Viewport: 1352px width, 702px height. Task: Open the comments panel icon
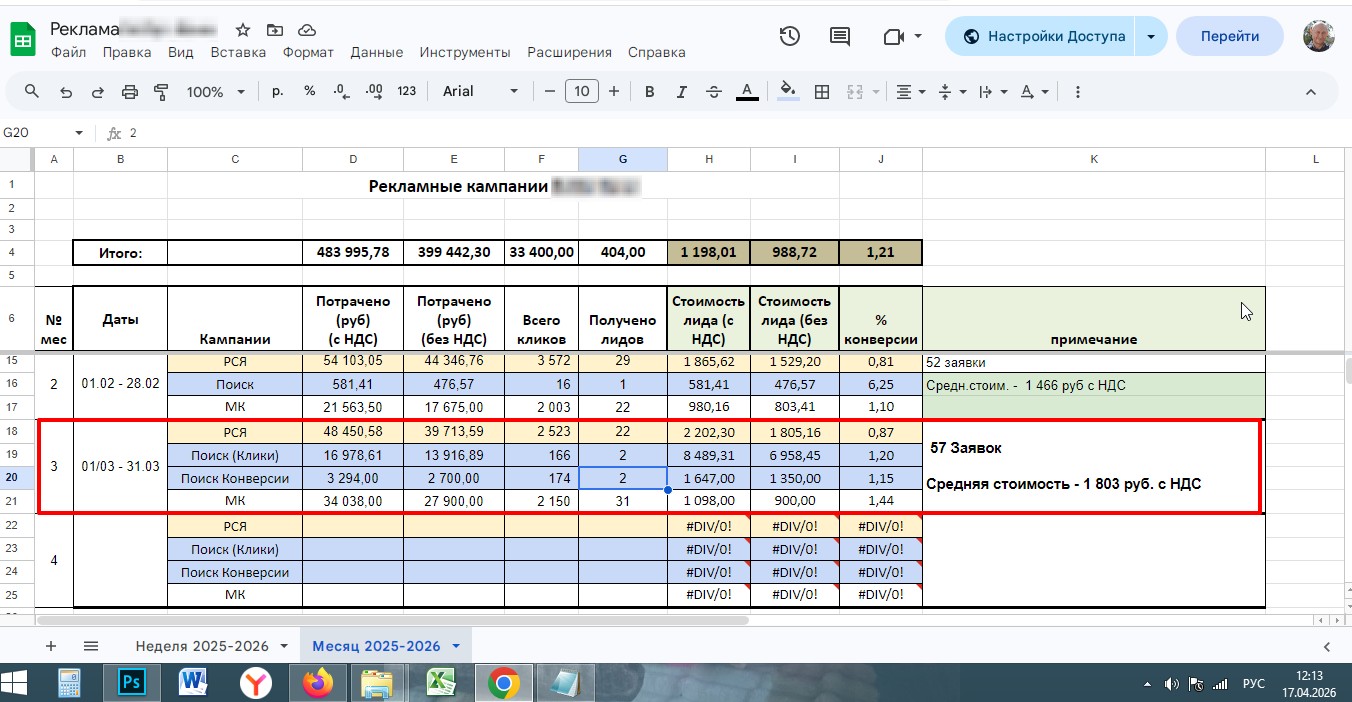(x=840, y=37)
